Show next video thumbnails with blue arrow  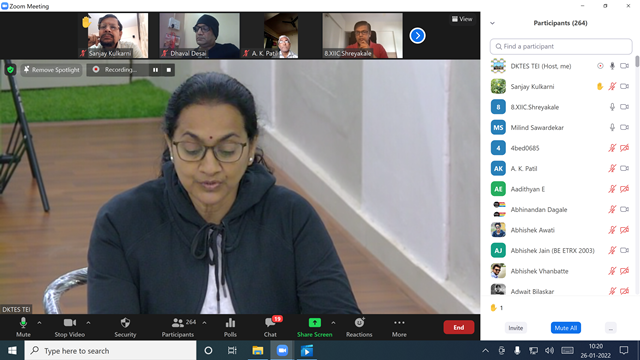tap(417, 36)
